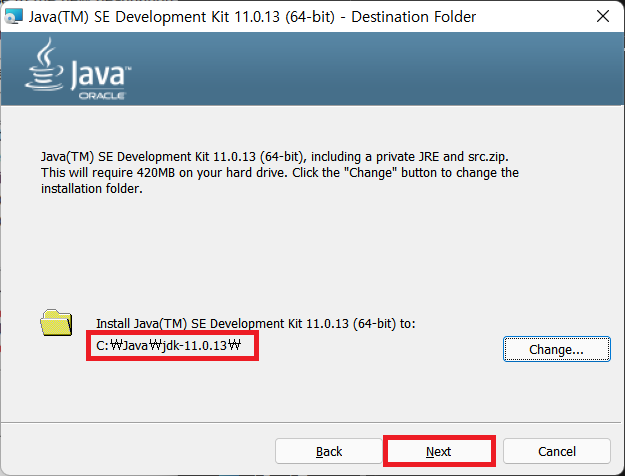Click the window title 'Destination Folder'

pos(413,17)
